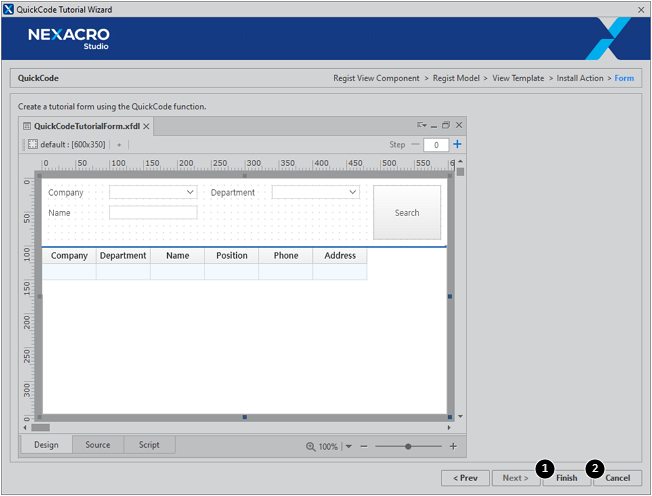Open the zoom percentage dropdown arrow
Screen dimensions: 652x496
tap(348, 446)
